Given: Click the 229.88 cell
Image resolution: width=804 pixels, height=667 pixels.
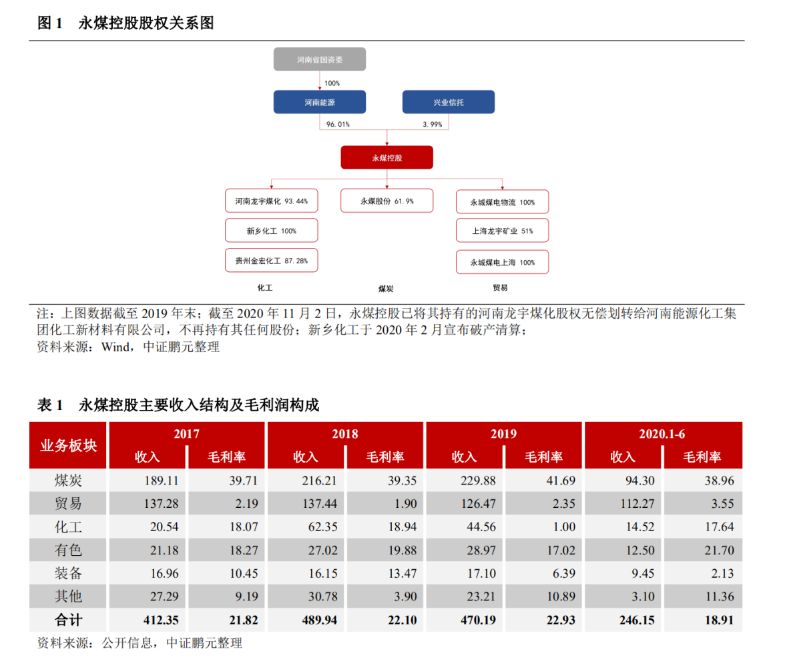Looking at the screenshot, I should pos(464,480).
